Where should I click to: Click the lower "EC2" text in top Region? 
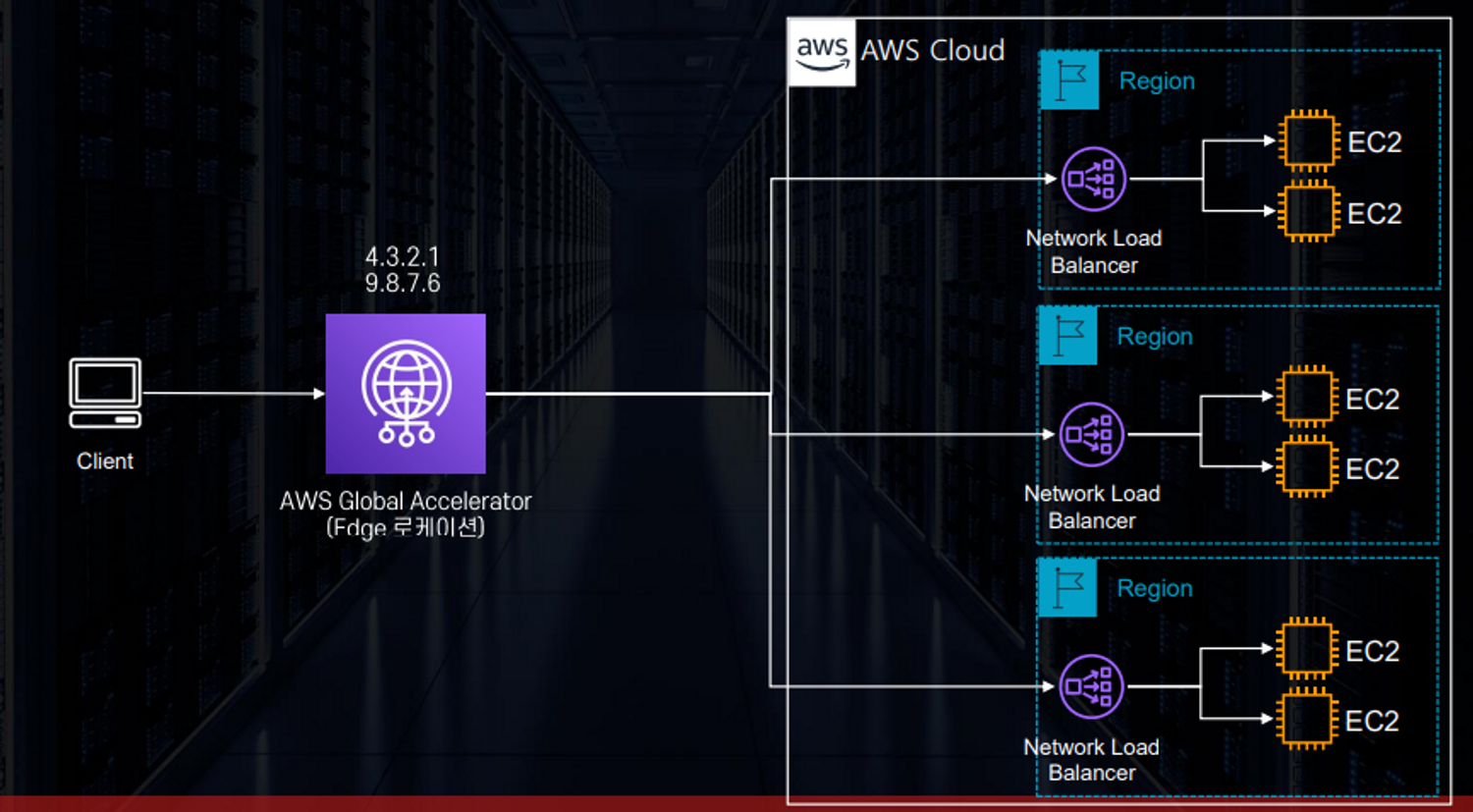coord(1375,213)
